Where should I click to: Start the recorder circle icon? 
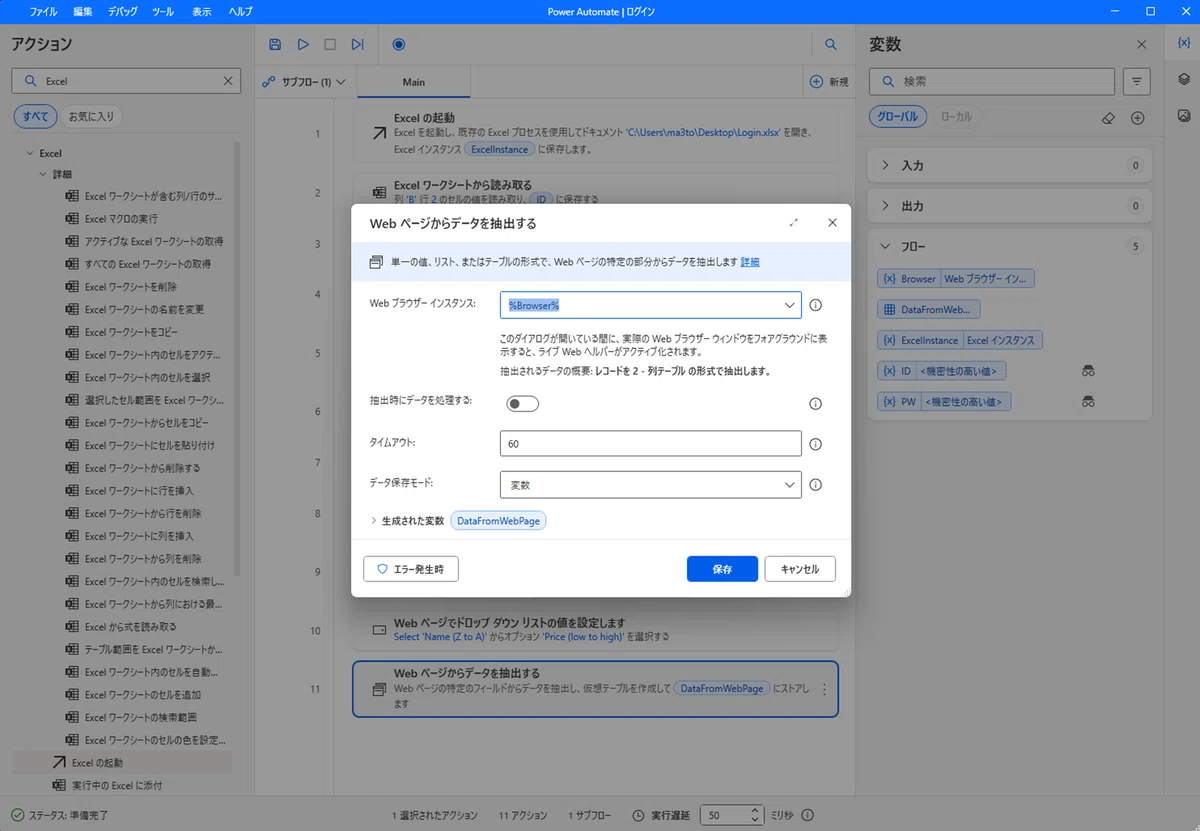click(399, 44)
